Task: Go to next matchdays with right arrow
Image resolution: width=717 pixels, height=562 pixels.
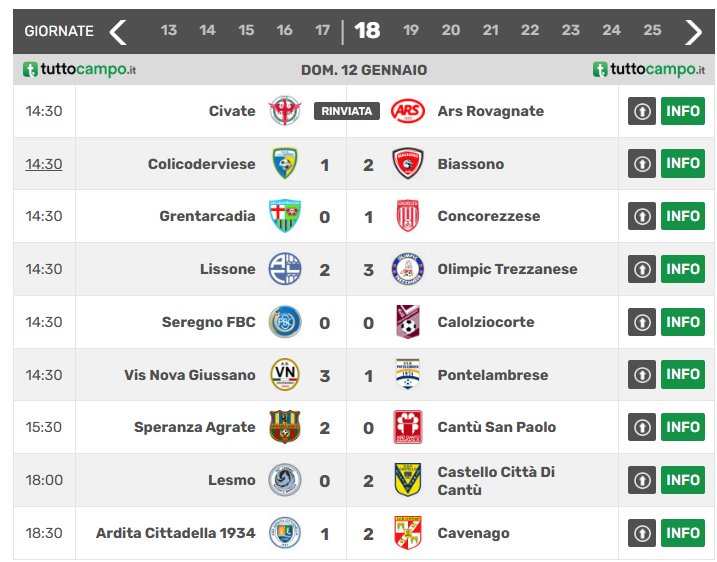Action: click(x=693, y=32)
